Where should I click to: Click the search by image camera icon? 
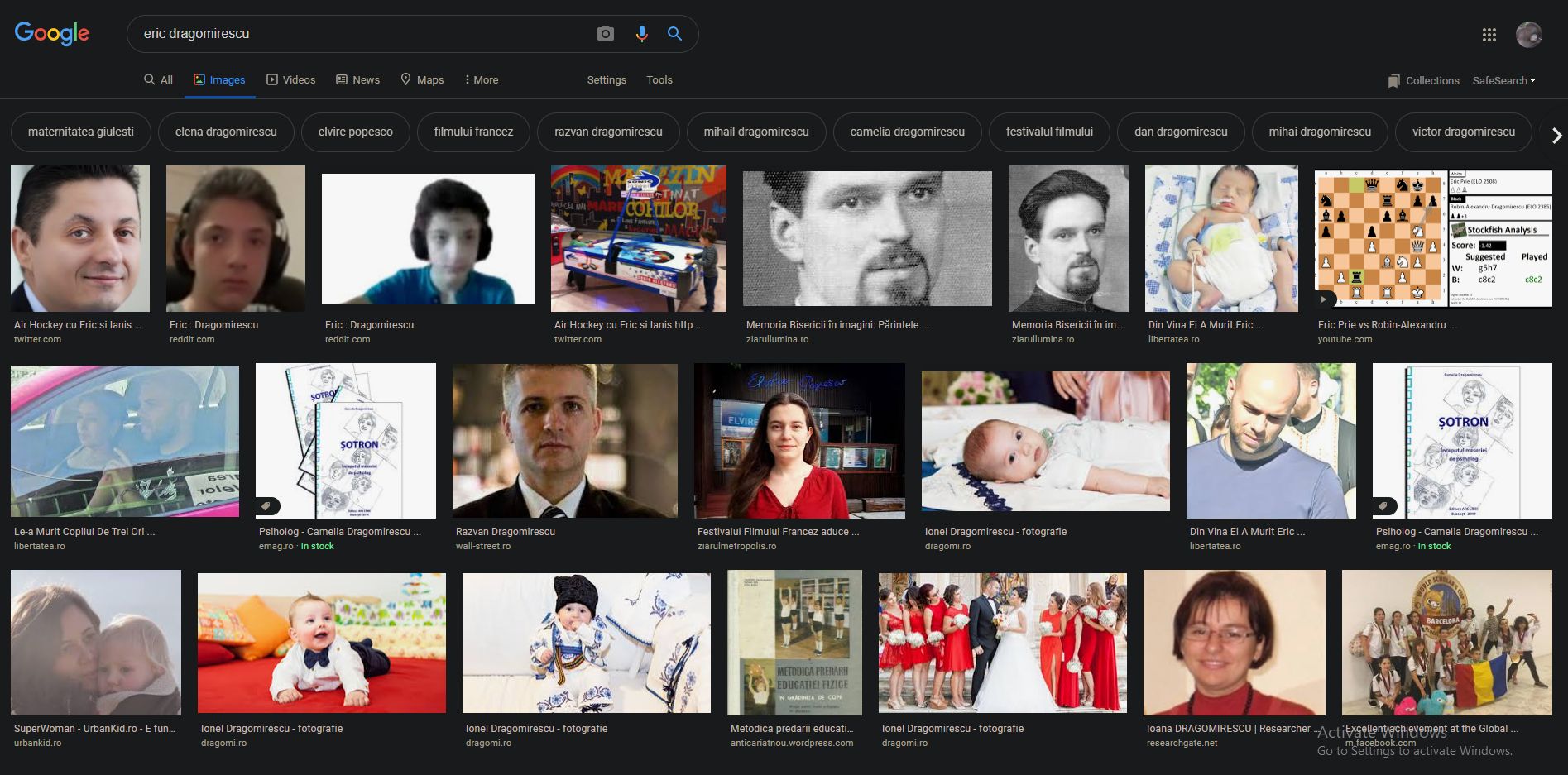[x=606, y=34]
